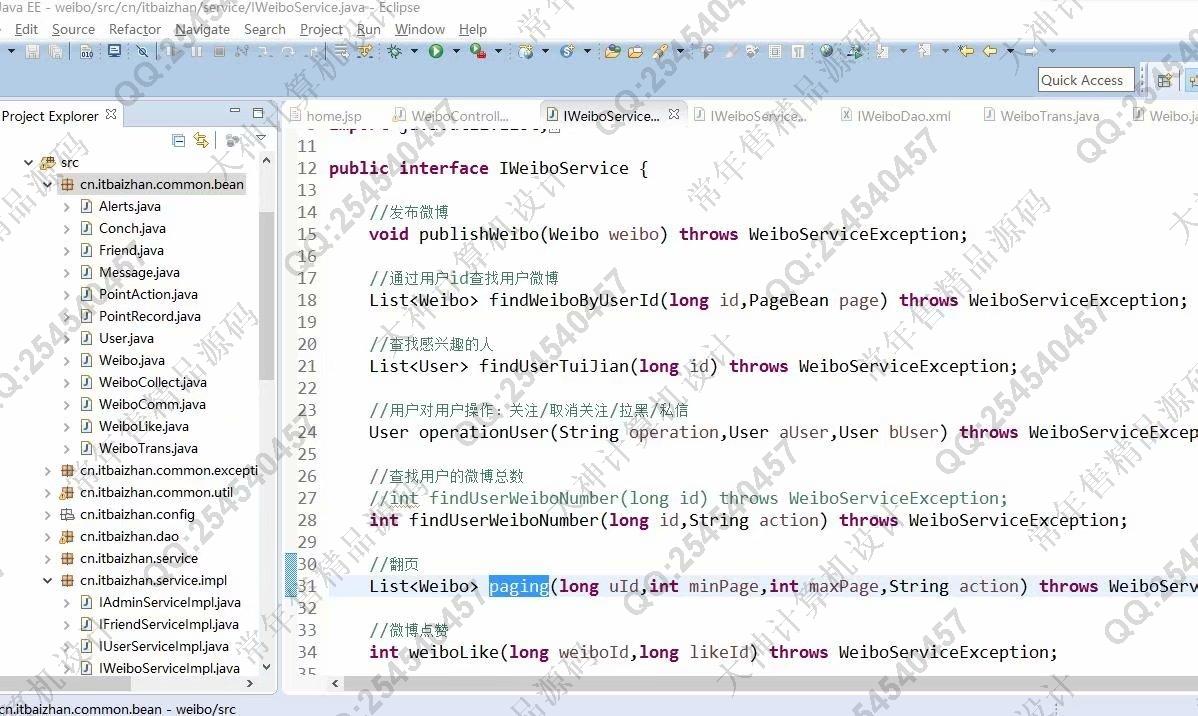Open the External Tools dropdown arrow
Image resolution: width=1198 pixels, height=716 pixels.
point(498,51)
